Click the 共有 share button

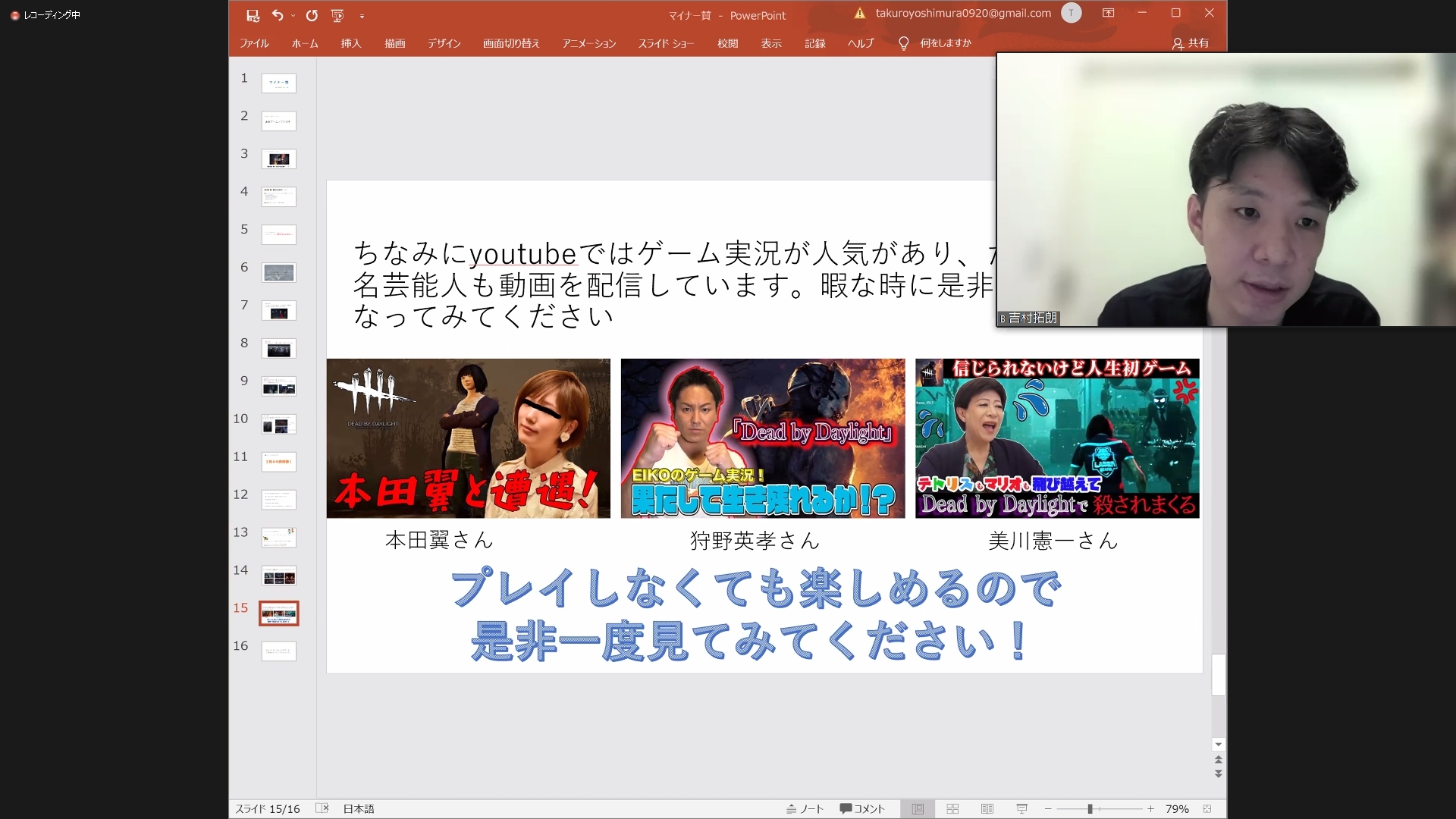1191,43
